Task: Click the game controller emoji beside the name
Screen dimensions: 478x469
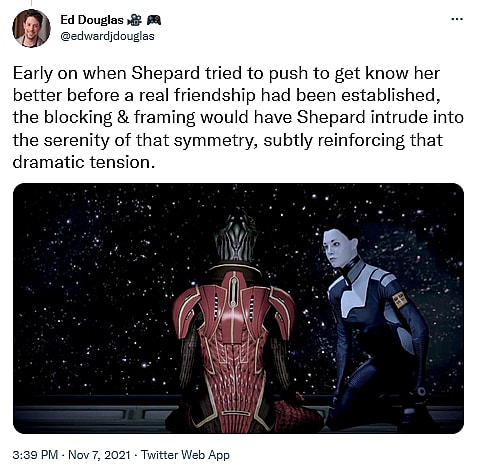Action: click(x=154, y=20)
